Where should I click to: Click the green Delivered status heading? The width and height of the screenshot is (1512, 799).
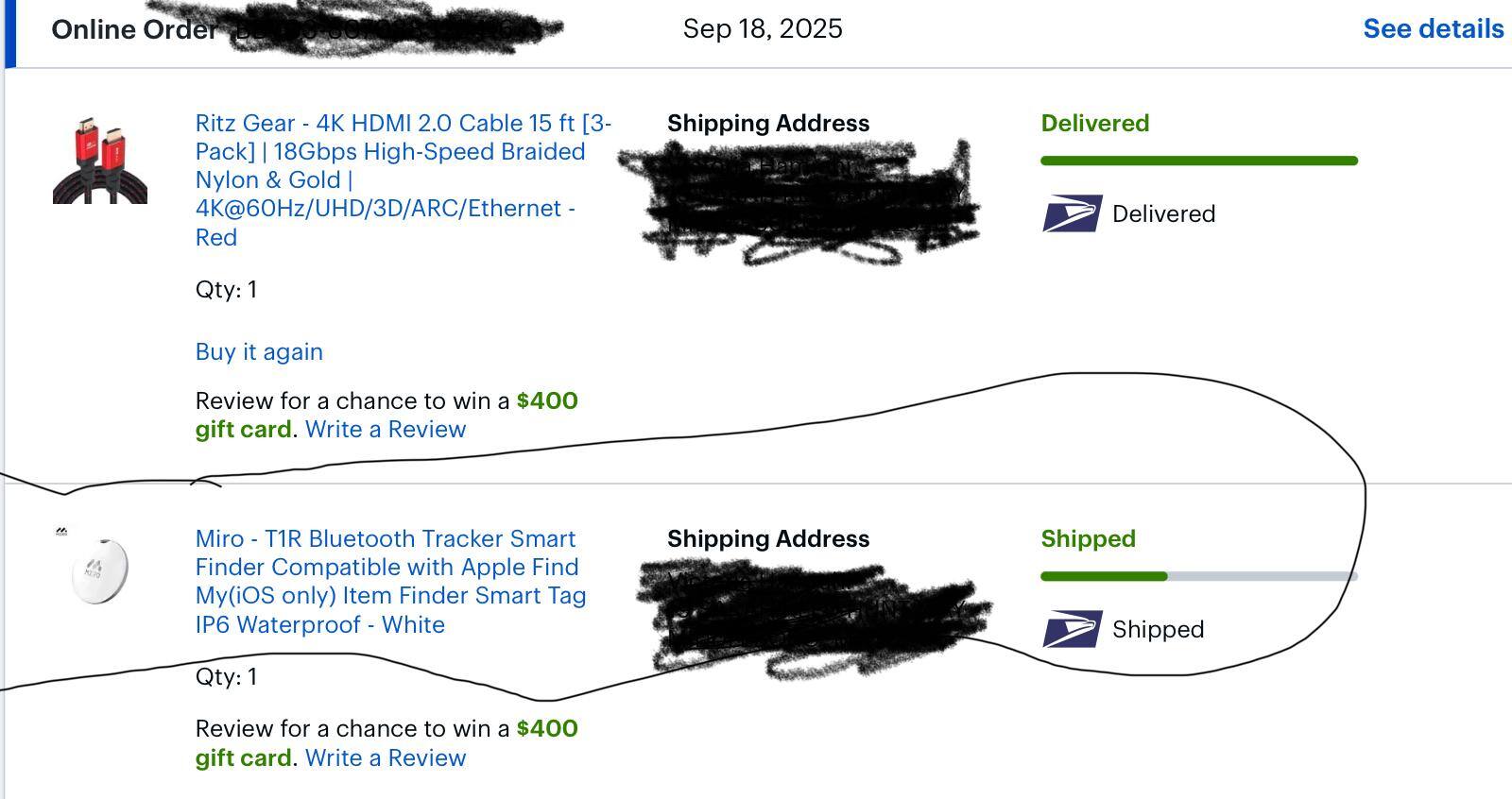(x=1094, y=123)
